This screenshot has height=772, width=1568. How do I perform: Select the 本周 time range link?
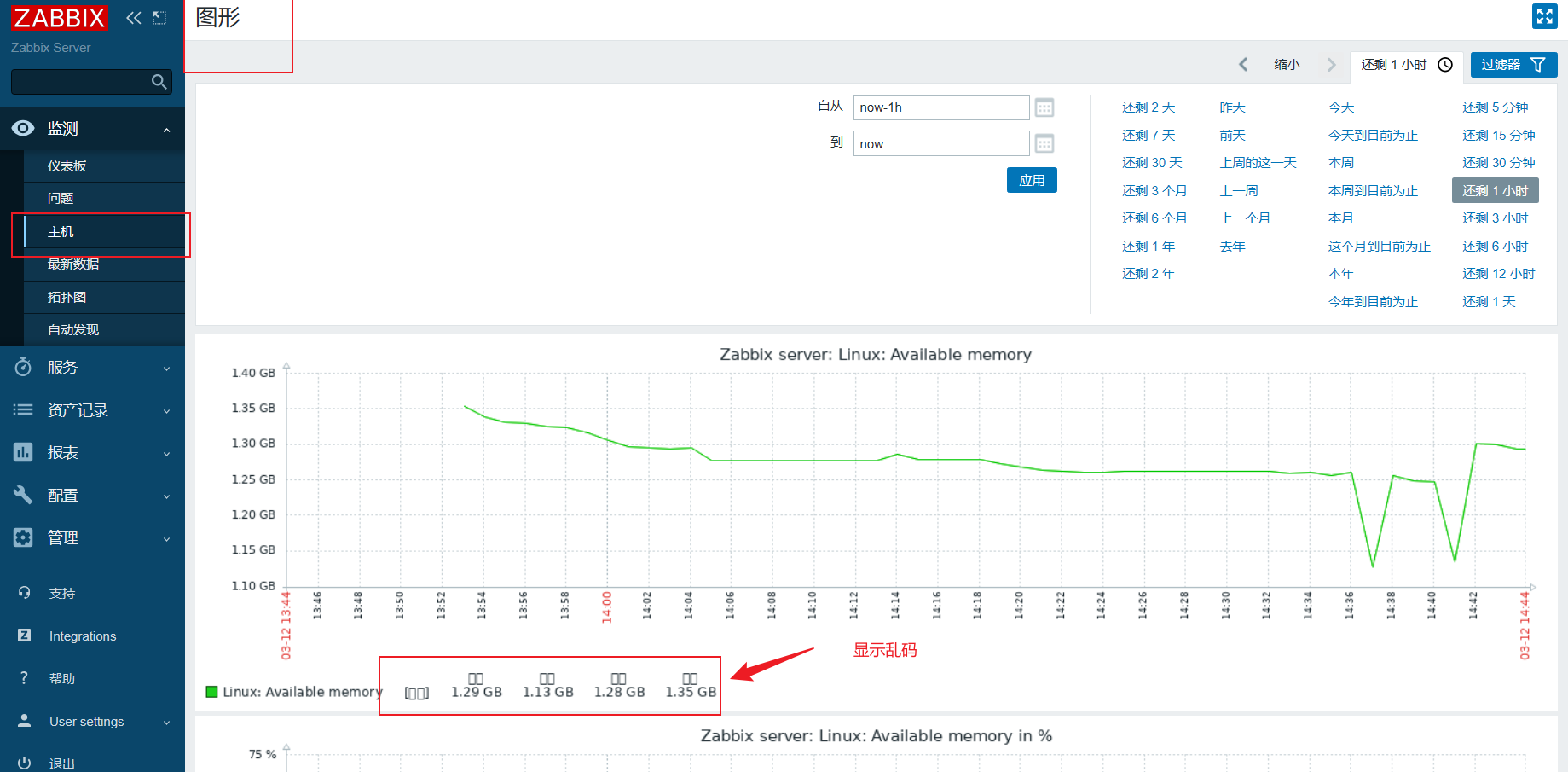(x=1341, y=163)
